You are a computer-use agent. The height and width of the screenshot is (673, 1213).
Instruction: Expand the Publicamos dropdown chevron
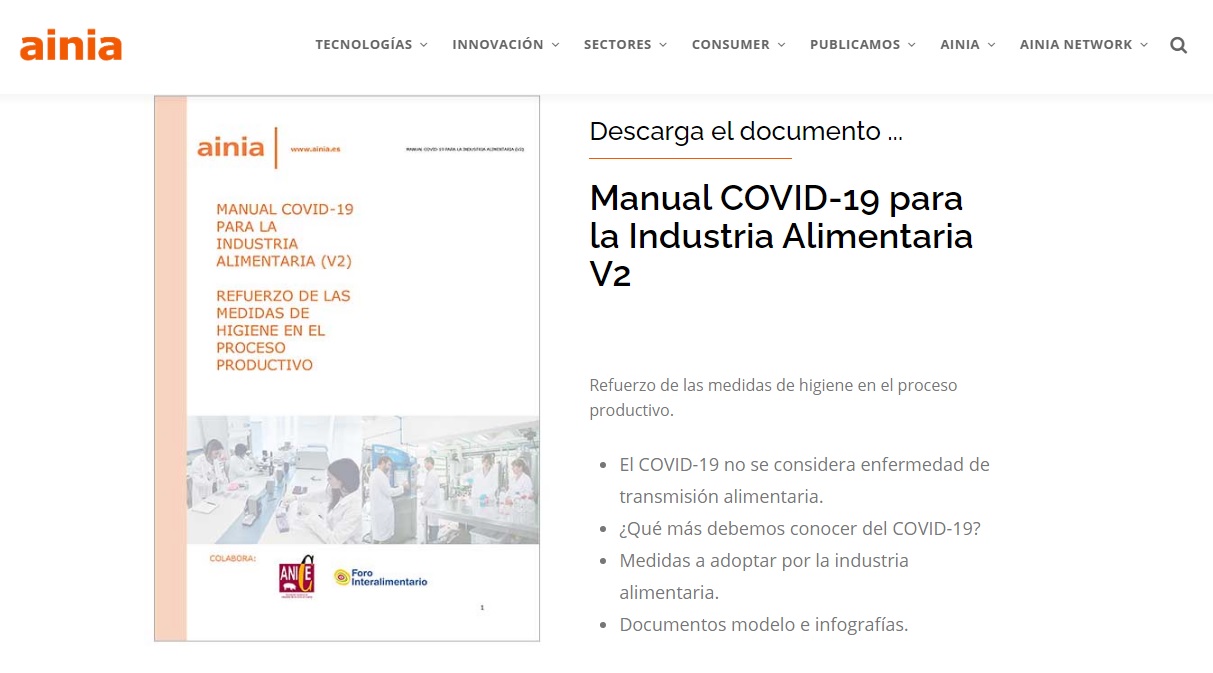(x=911, y=45)
